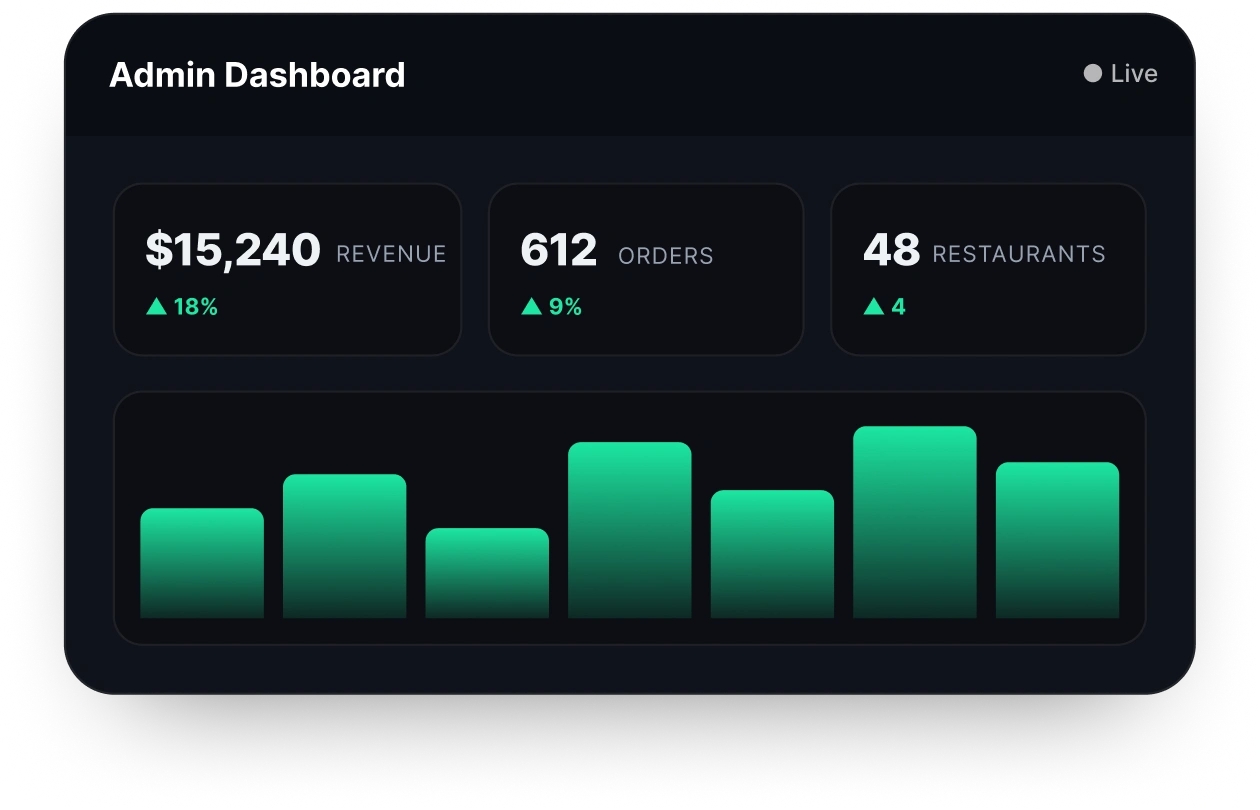Select the fifth chart bar
The width and height of the screenshot is (1260, 810).
(x=772, y=554)
